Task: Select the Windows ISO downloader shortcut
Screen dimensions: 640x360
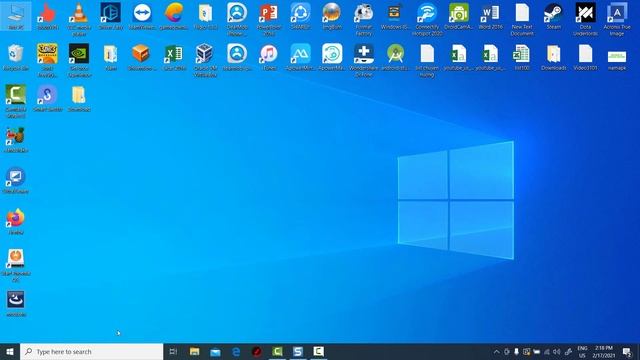Action: click(395, 16)
